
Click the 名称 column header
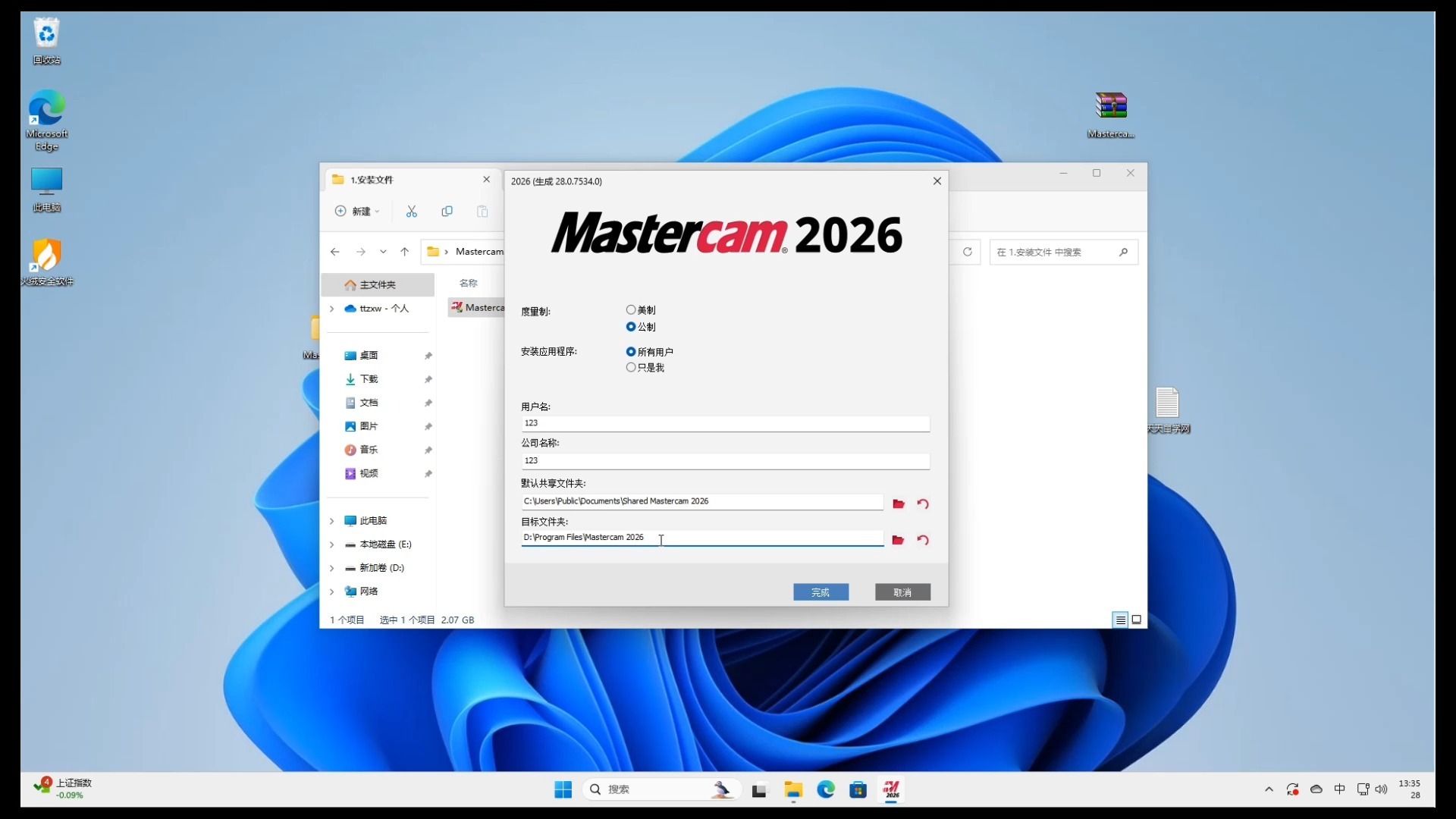469,283
